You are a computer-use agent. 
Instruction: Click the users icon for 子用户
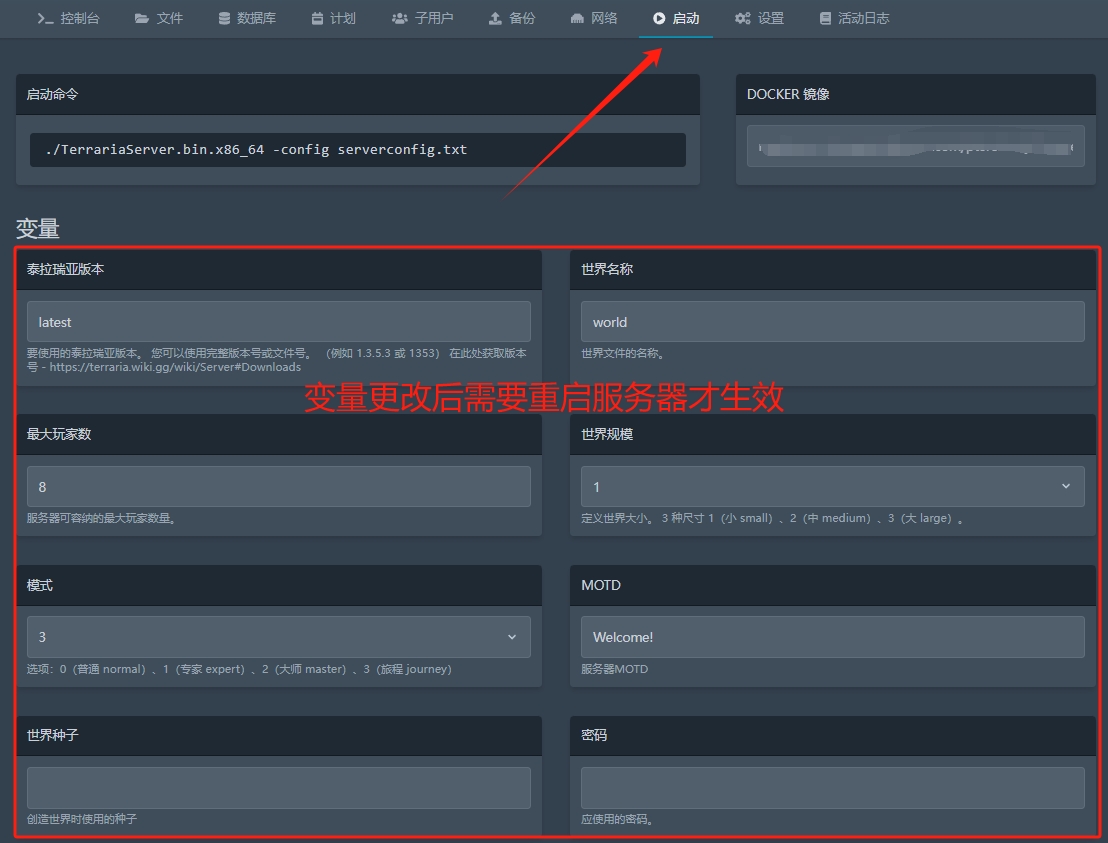coord(400,18)
